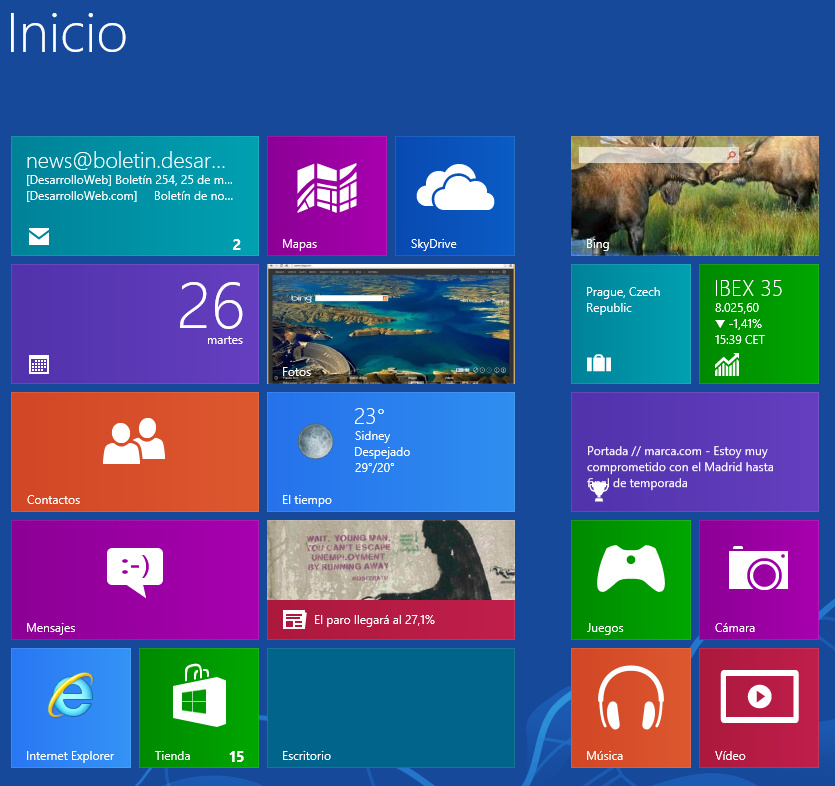
Task: Open Mensajes messaging tile
Action: coord(135,580)
